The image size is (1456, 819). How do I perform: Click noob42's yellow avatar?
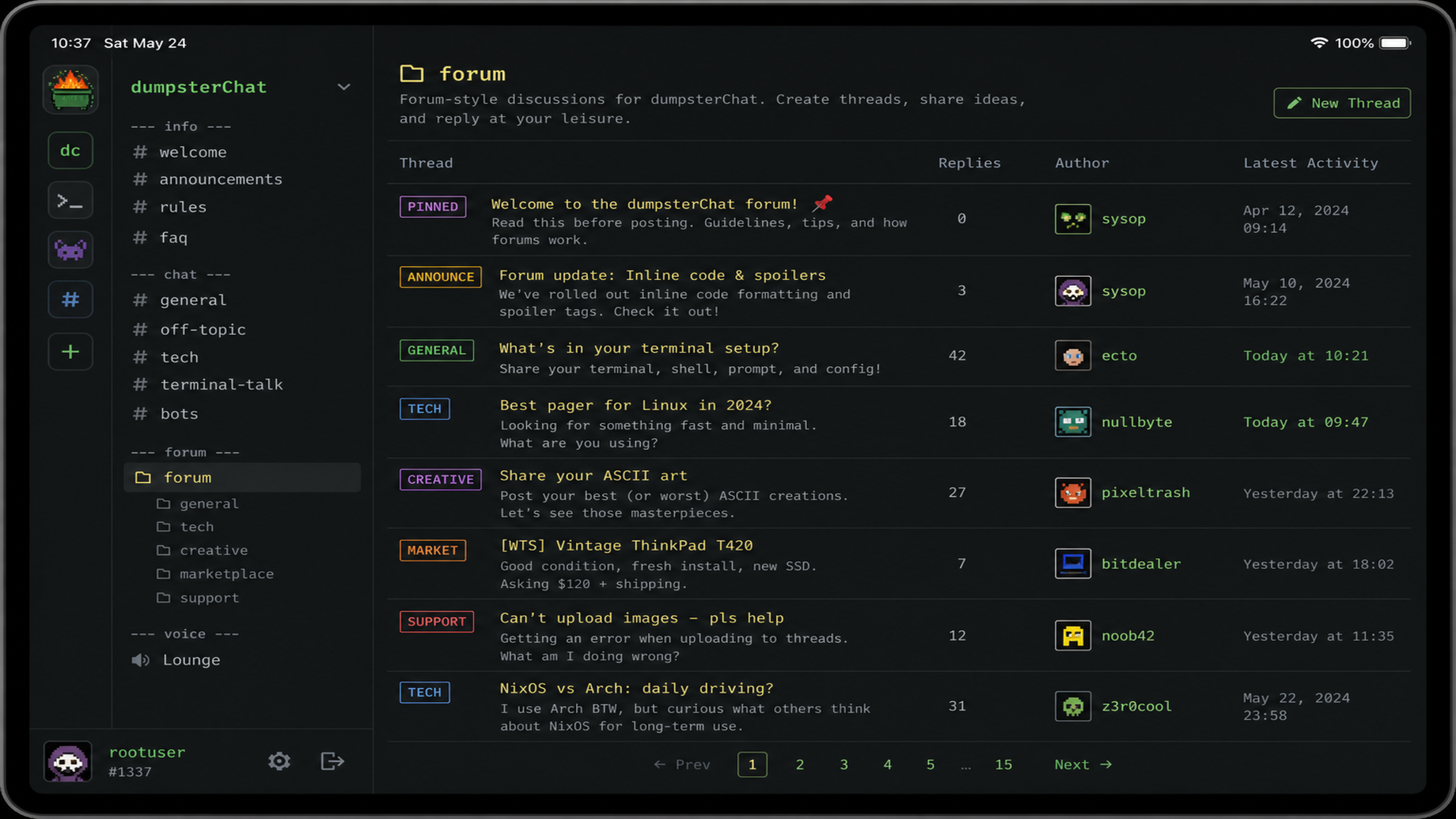point(1073,635)
